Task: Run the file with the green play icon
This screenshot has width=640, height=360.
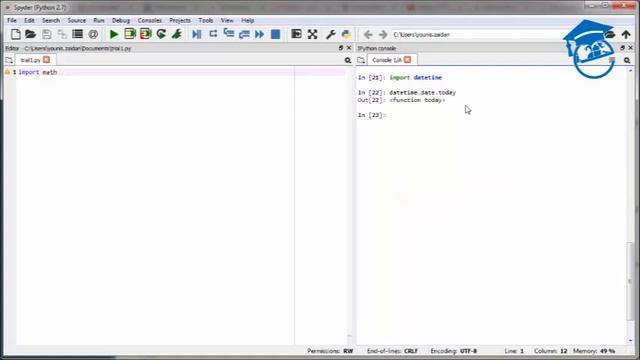Action: [114, 34]
